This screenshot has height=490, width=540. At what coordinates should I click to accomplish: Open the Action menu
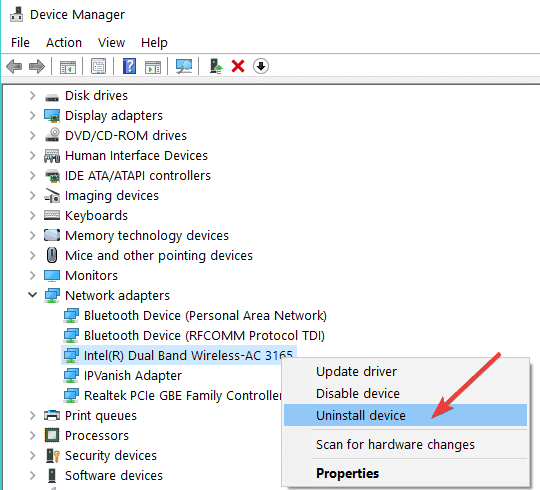(x=64, y=43)
